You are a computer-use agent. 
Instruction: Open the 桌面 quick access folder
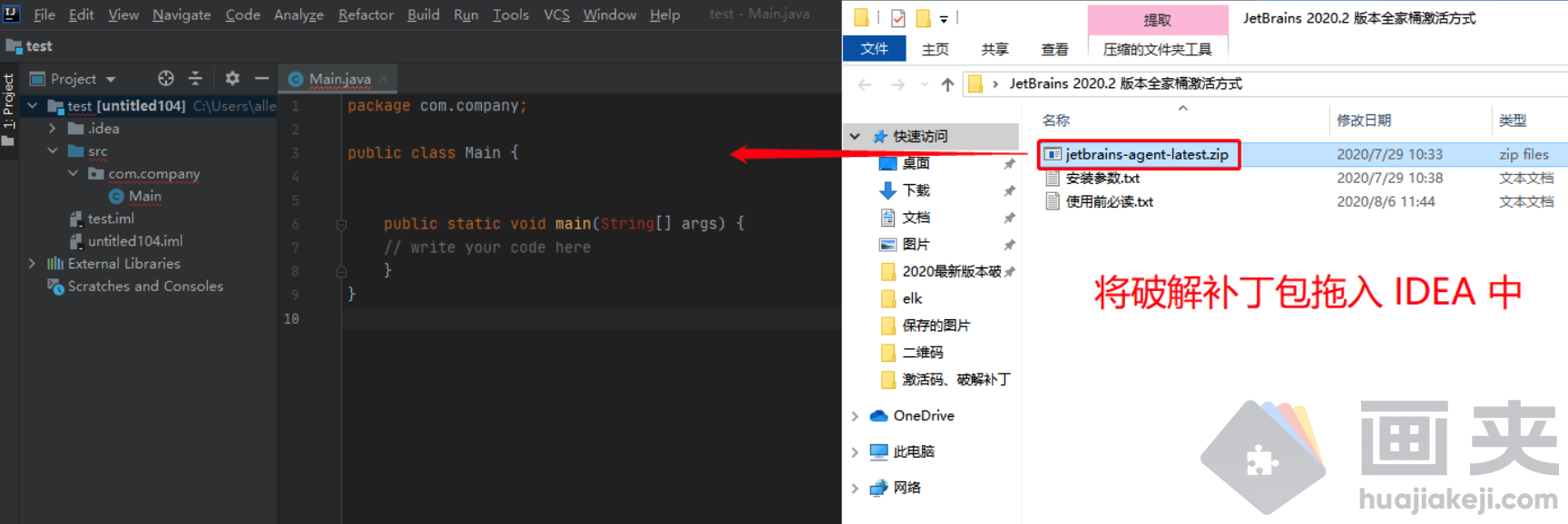(916, 164)
